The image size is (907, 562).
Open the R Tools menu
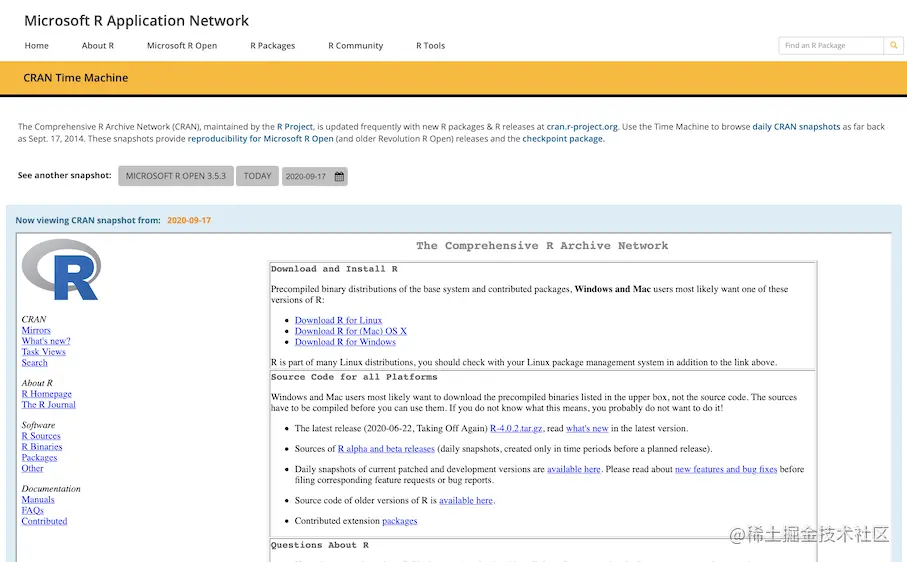pyautogui.click(x=430, y=46)
